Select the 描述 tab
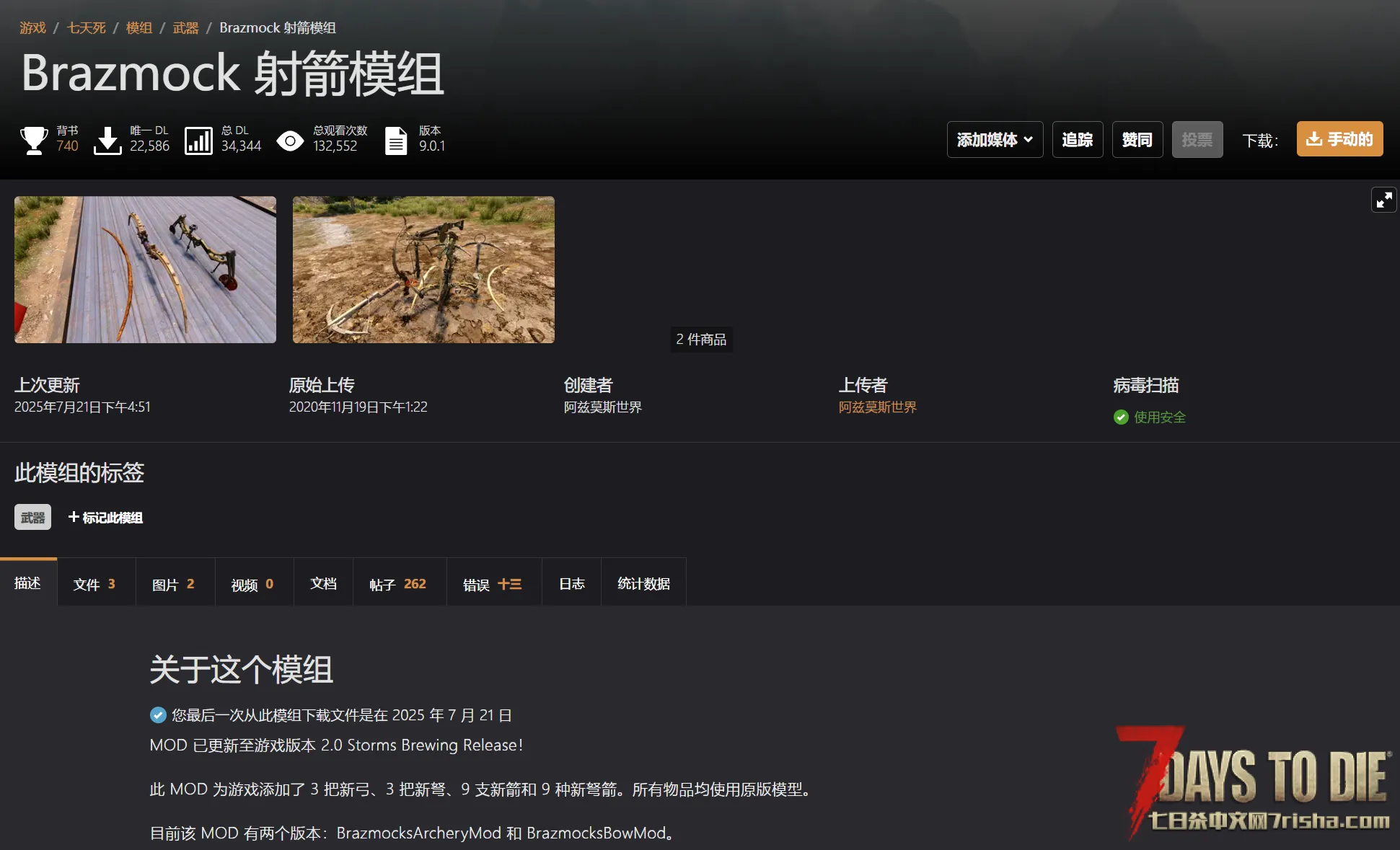 point(27,583)
